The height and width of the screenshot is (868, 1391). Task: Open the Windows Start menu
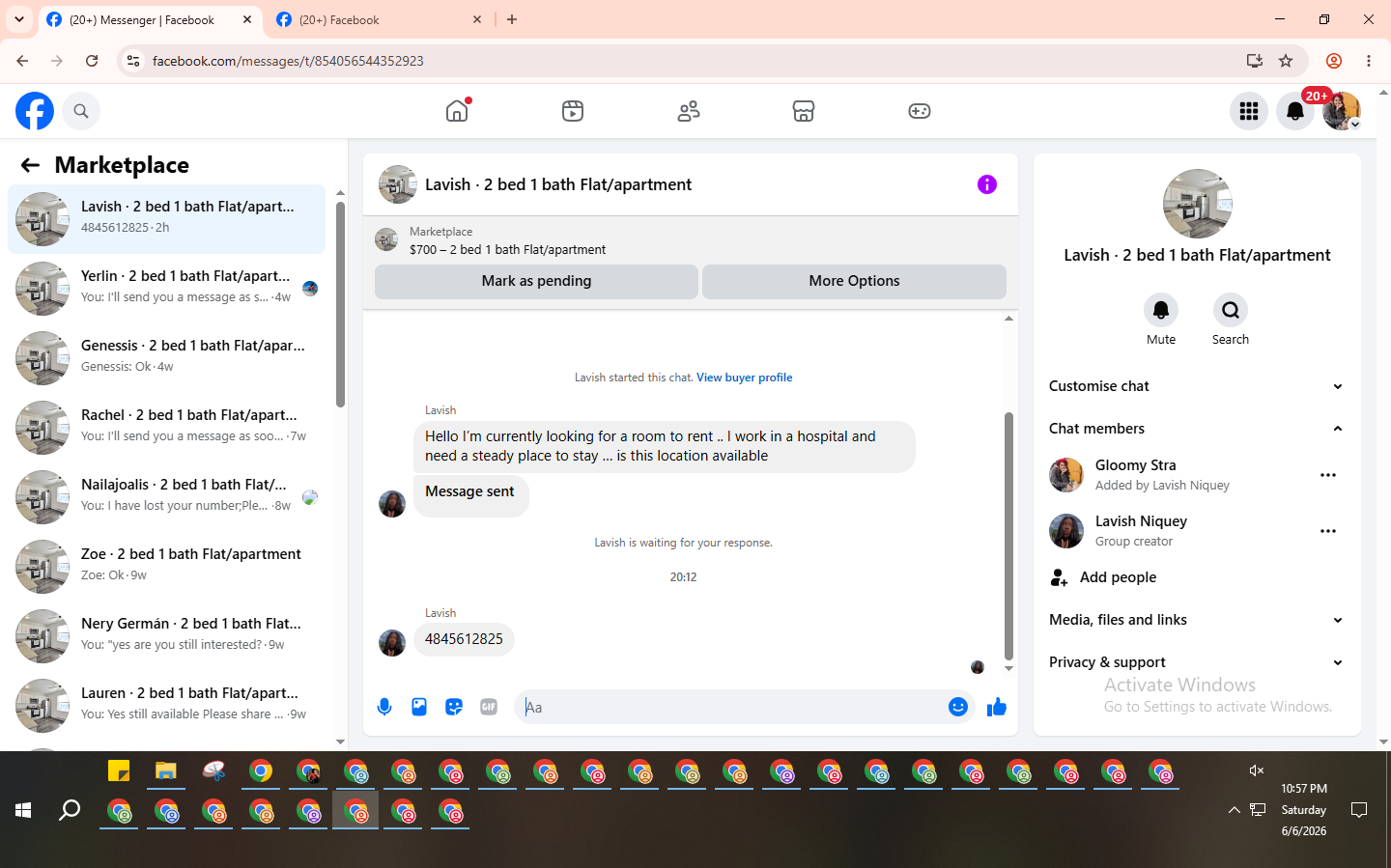[23, 810]
